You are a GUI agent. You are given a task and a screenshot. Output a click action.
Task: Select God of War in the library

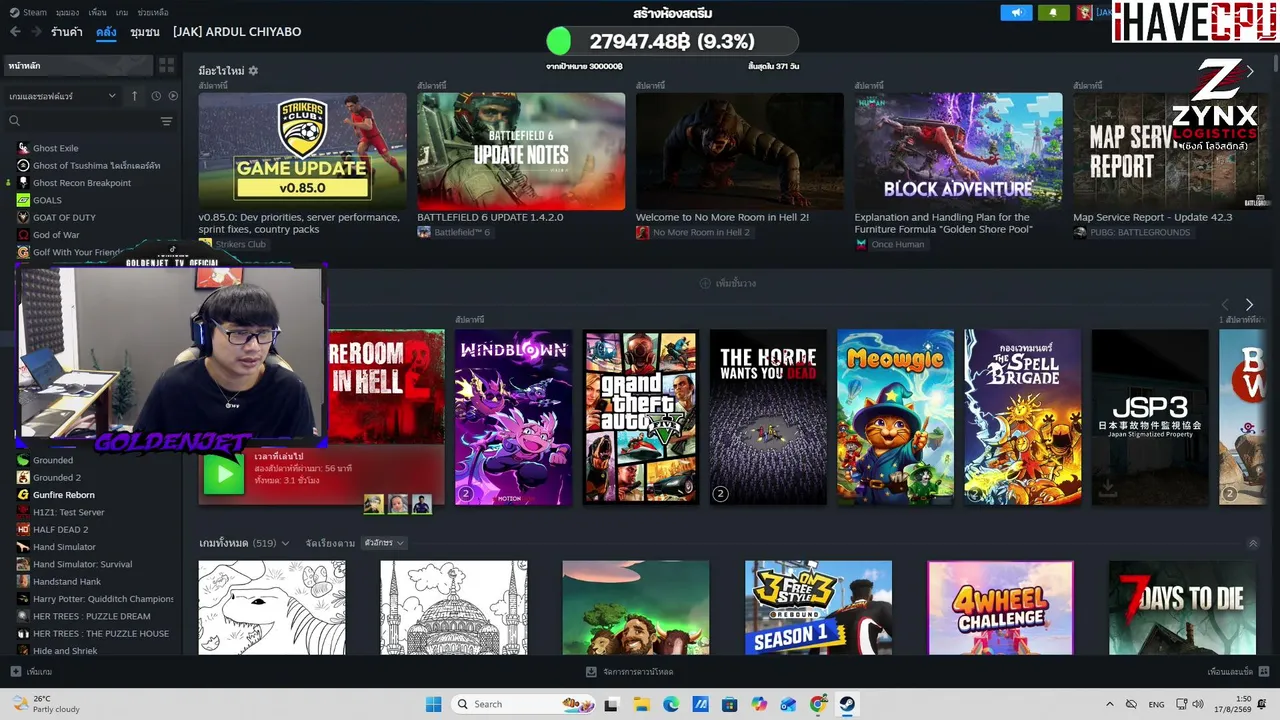point(56,235)
